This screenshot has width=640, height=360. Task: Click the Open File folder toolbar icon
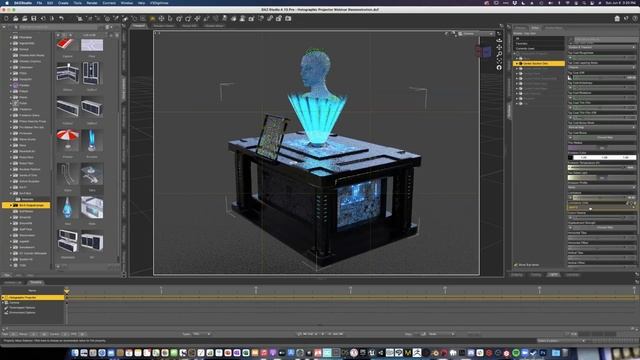[16, 18]
